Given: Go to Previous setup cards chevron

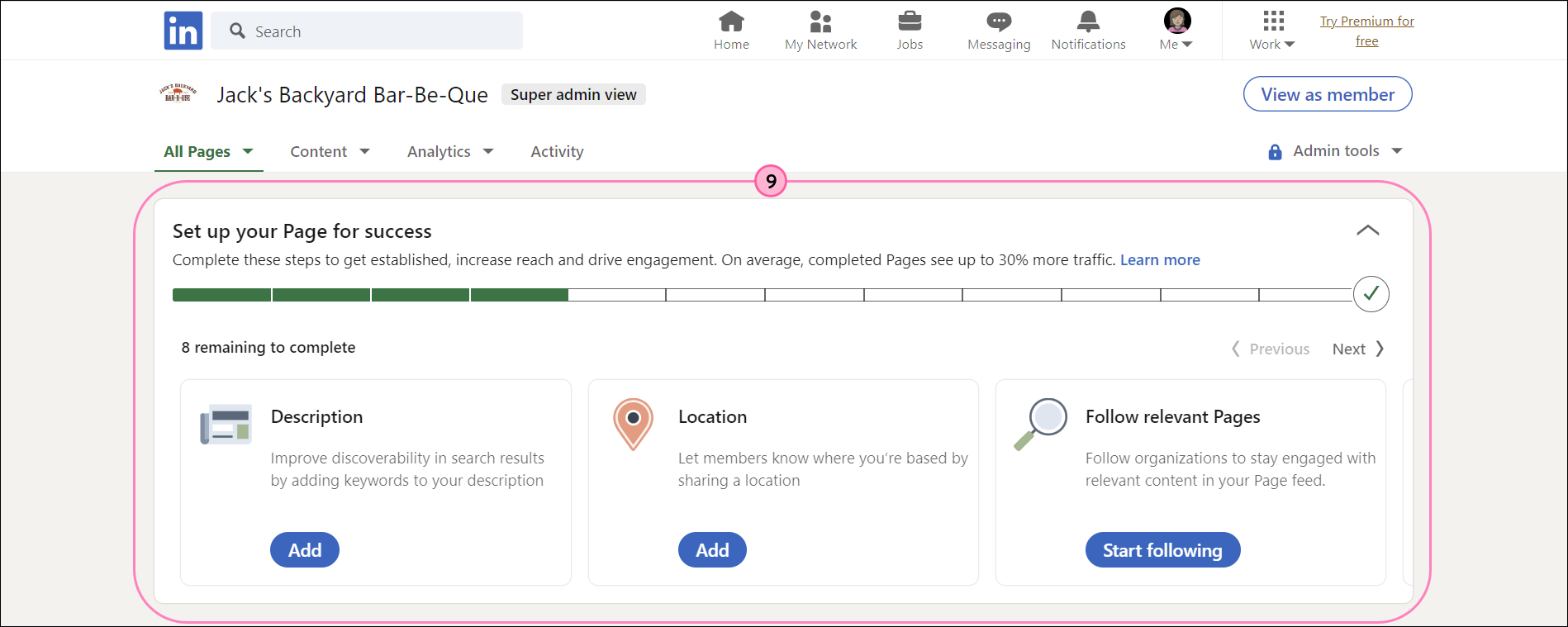Looking at the screenshot, I should pos(1236,349).
